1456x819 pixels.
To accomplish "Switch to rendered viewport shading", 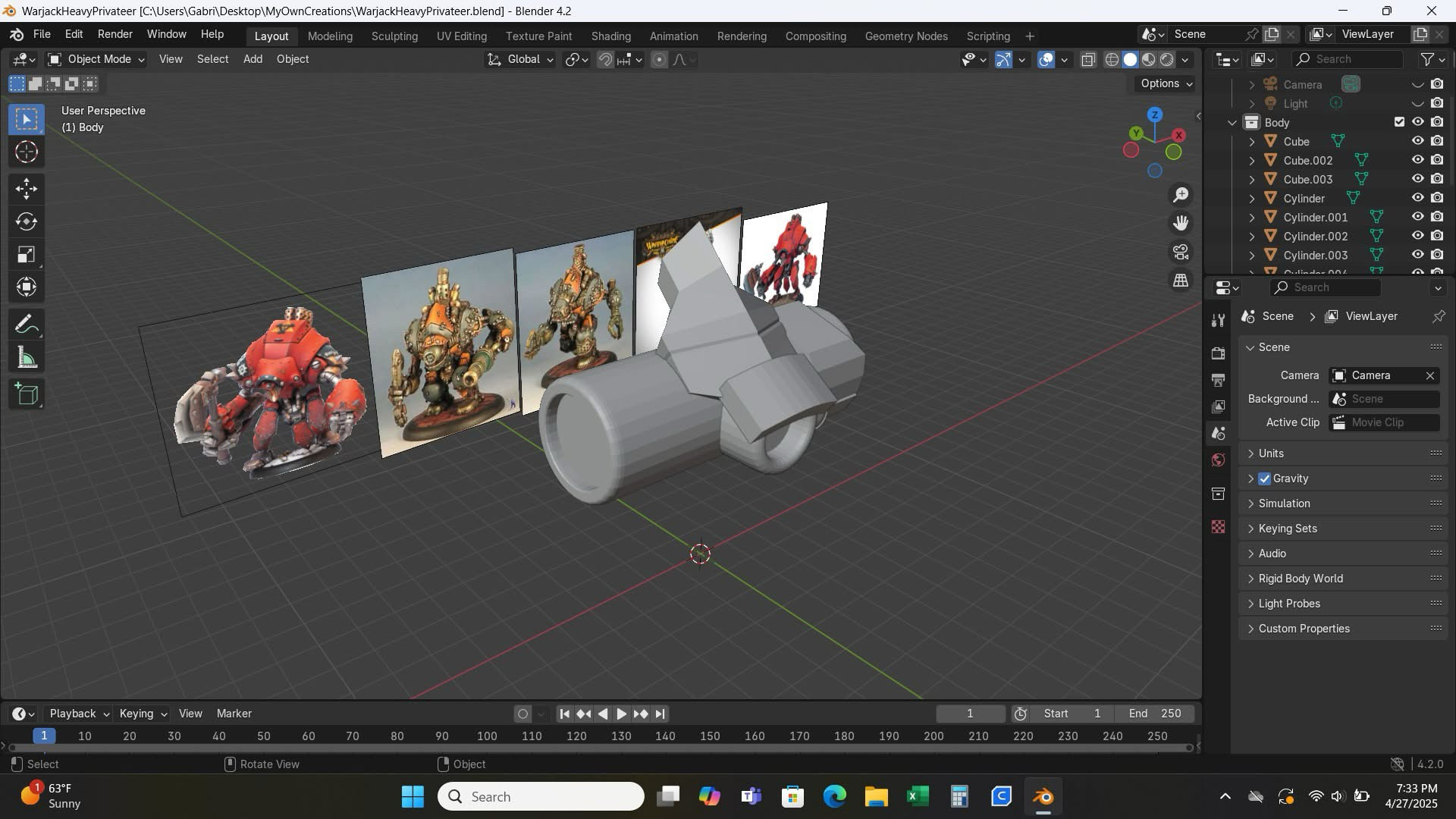I will (1167, 59).
